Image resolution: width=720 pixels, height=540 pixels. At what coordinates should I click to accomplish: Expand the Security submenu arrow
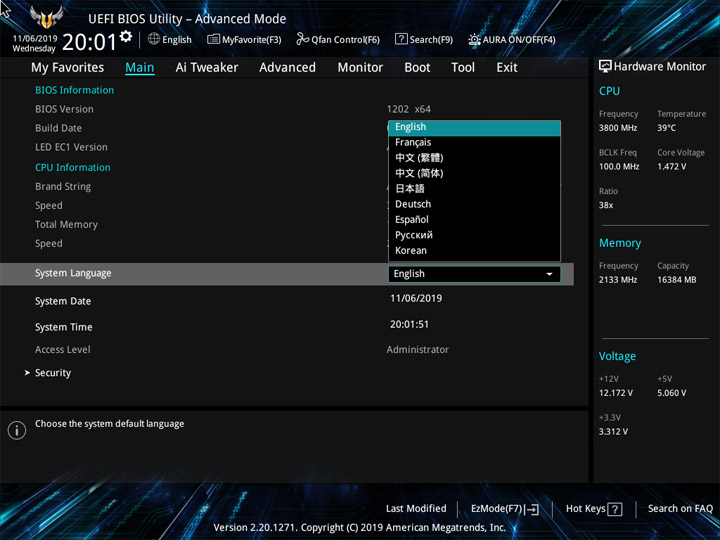tap(27, 372)
